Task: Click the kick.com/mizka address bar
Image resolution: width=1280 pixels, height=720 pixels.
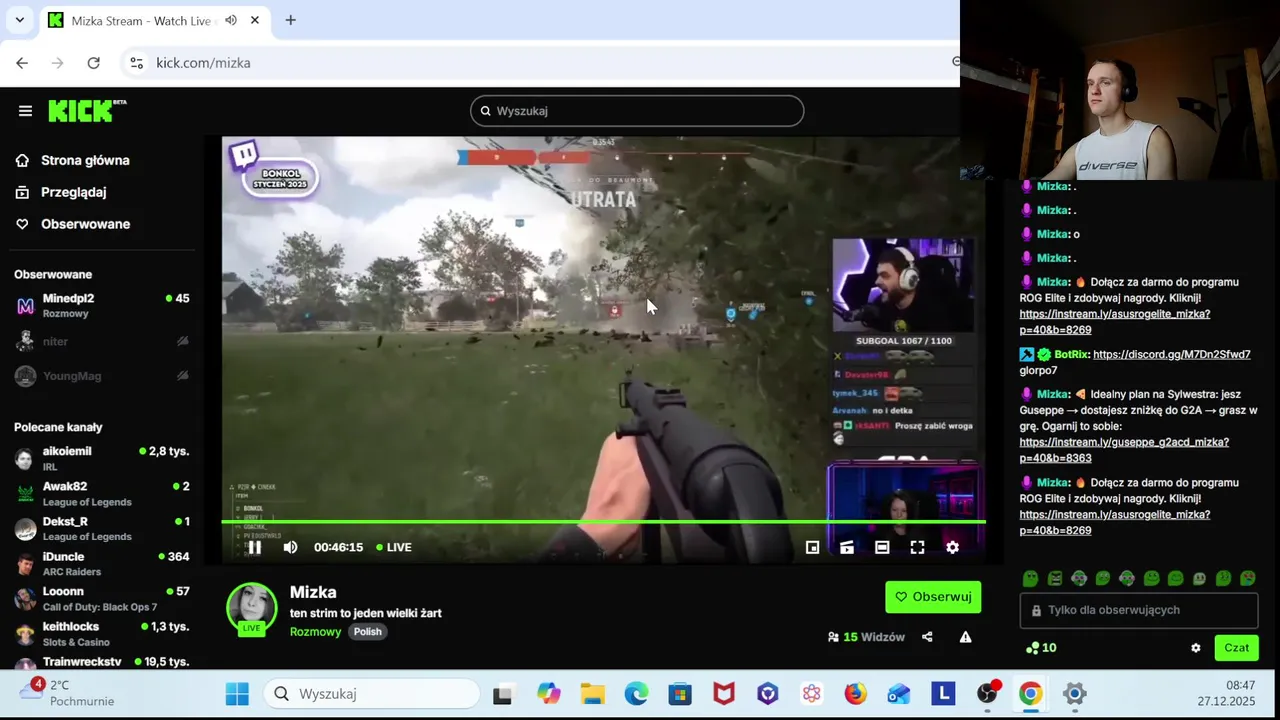Action: pyautogui.click(x=203, y=63)
